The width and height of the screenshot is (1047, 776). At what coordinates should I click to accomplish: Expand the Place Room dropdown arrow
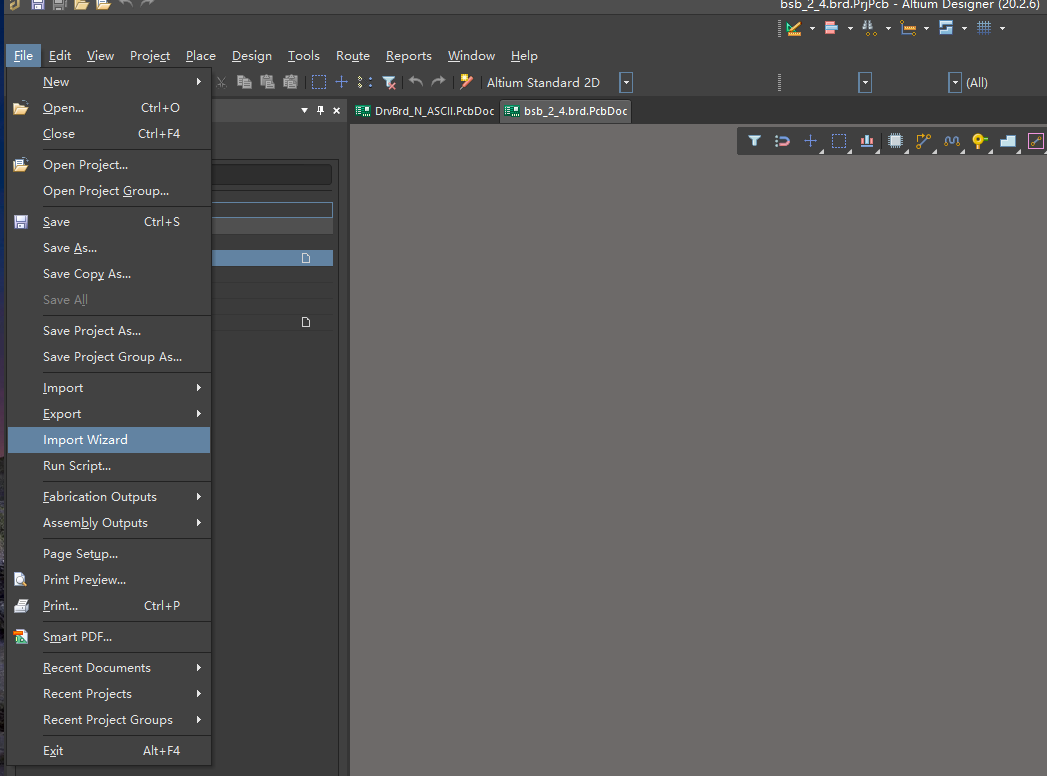964,28
